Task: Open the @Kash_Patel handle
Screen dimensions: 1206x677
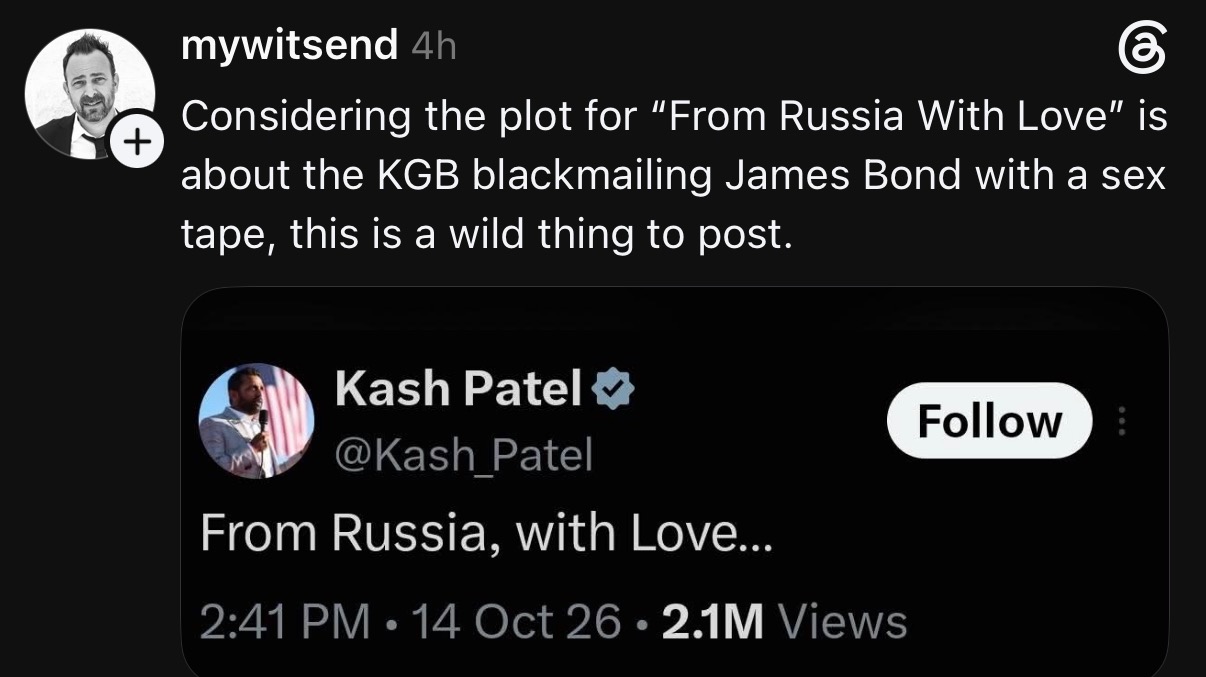Action: (464, 456)
